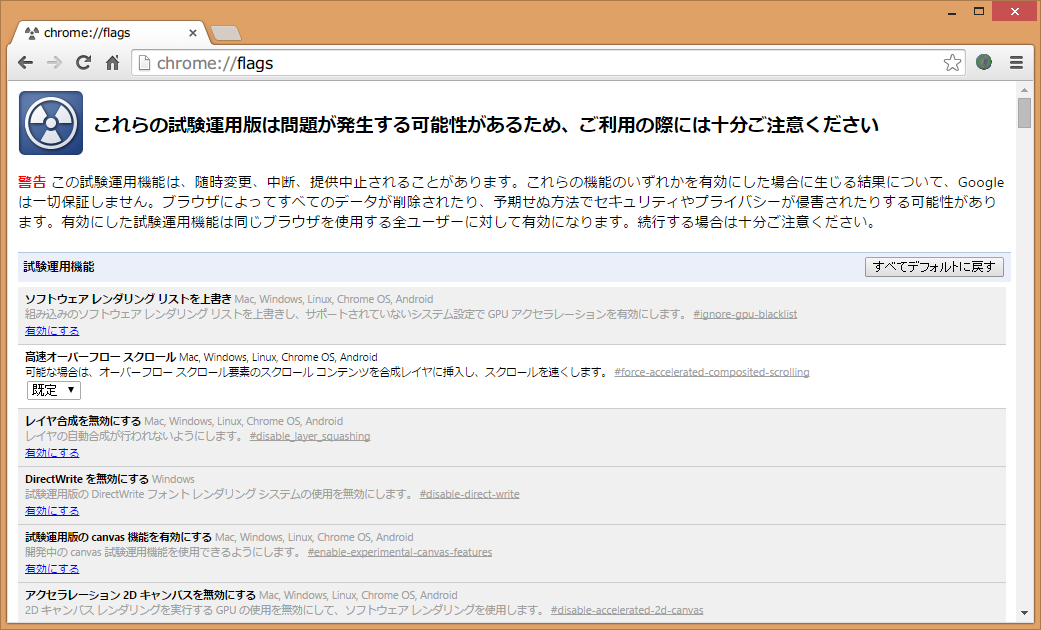
Task: Click the page info icon in omnibox
Action: tap(144, 62)
